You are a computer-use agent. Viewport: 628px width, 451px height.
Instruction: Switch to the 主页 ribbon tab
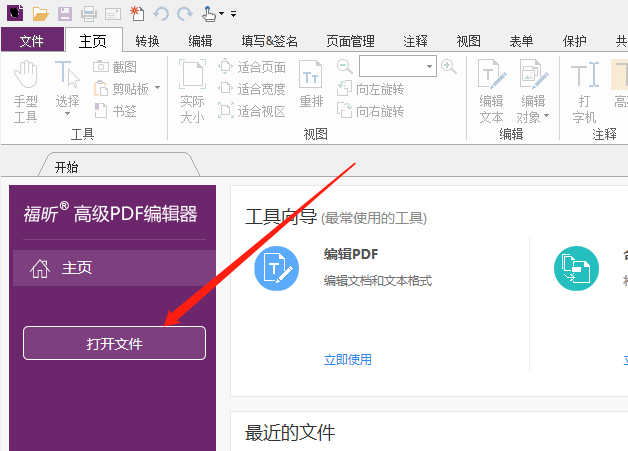coord(93,41)
